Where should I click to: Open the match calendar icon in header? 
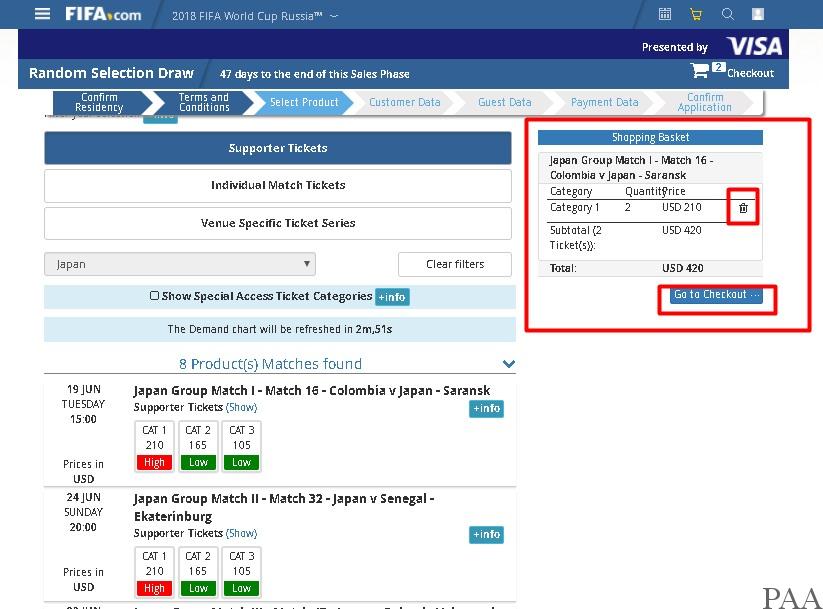click(x=664, y=14)
